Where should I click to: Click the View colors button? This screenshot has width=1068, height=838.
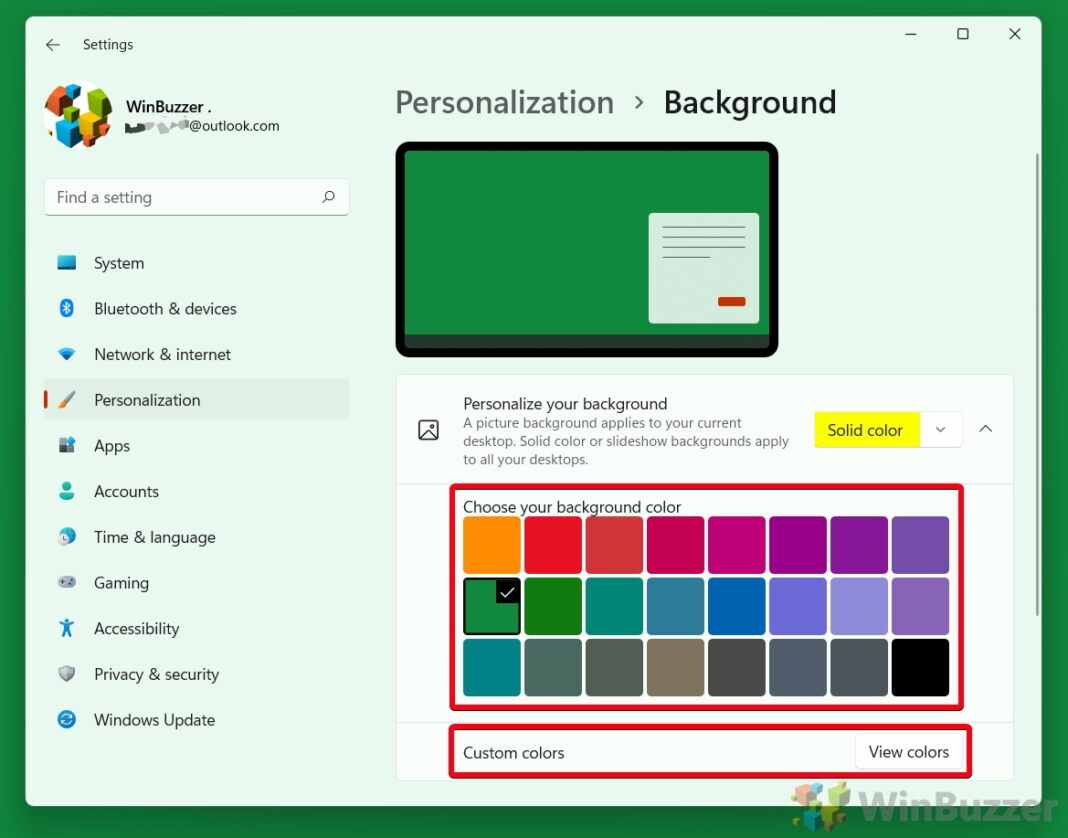pyautogui.click(x=909, y=751)
